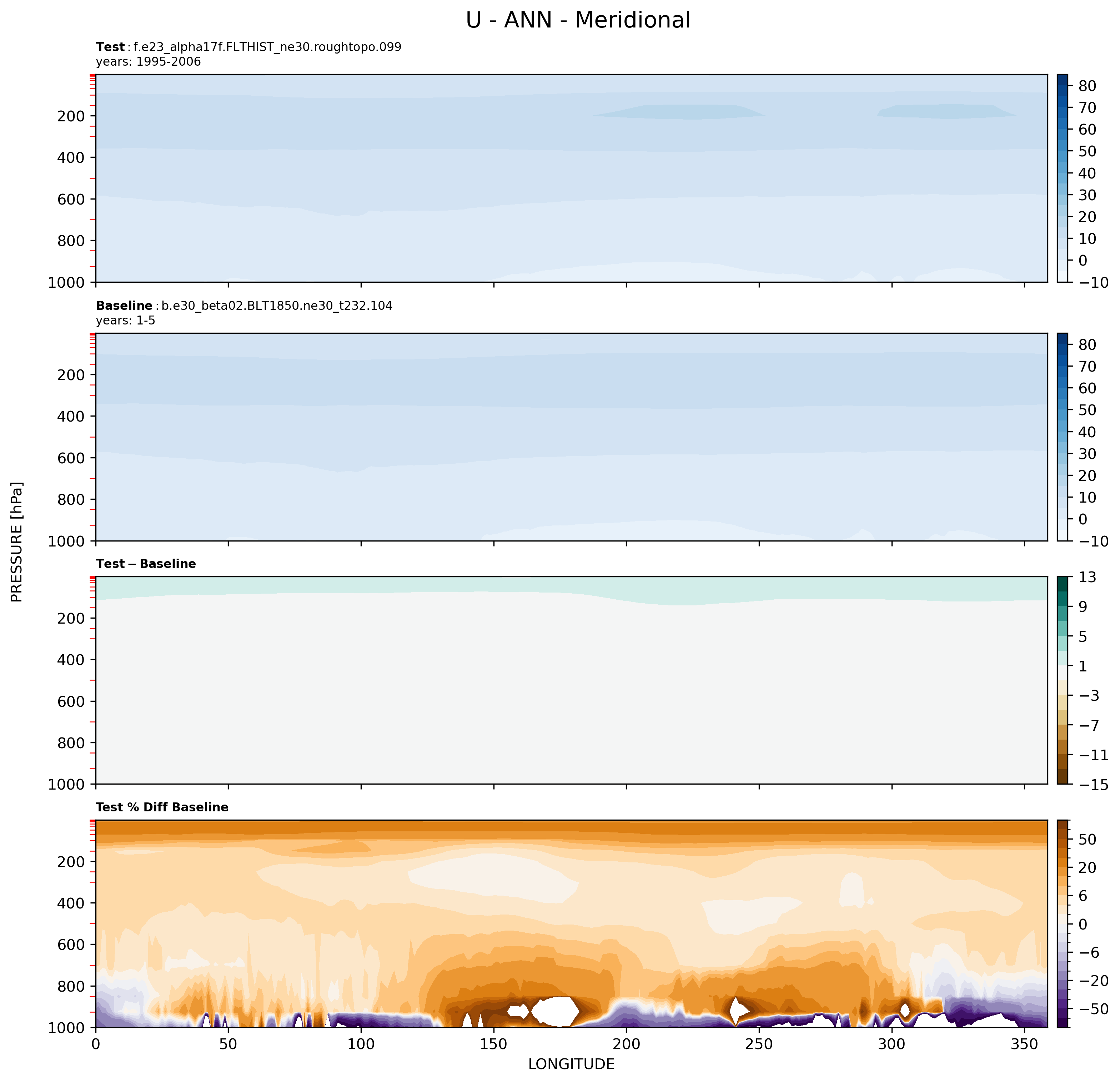Click the "LONGITUDE" x-axis label
Screen dimensions: 1120x1083
tap(572, 1064)
